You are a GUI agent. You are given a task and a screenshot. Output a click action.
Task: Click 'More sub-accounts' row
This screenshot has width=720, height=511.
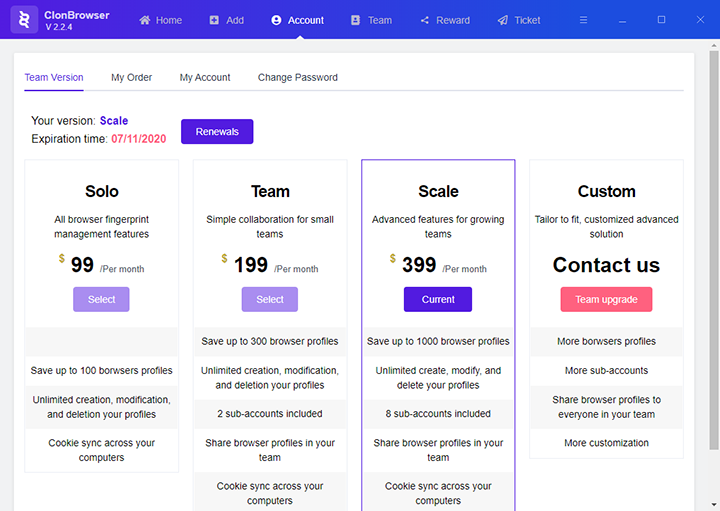tap(606, 371)
